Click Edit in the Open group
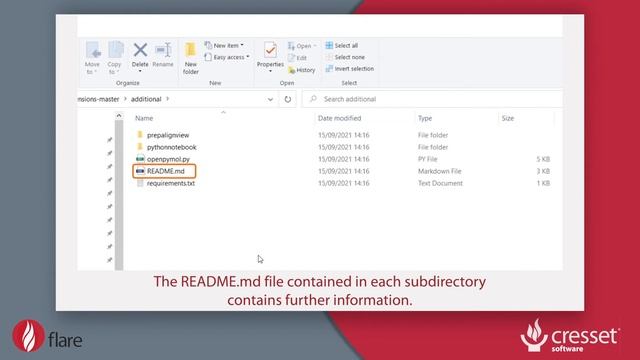Image resolution: width=640 pixels, height=360 pixels. point(298,58)
